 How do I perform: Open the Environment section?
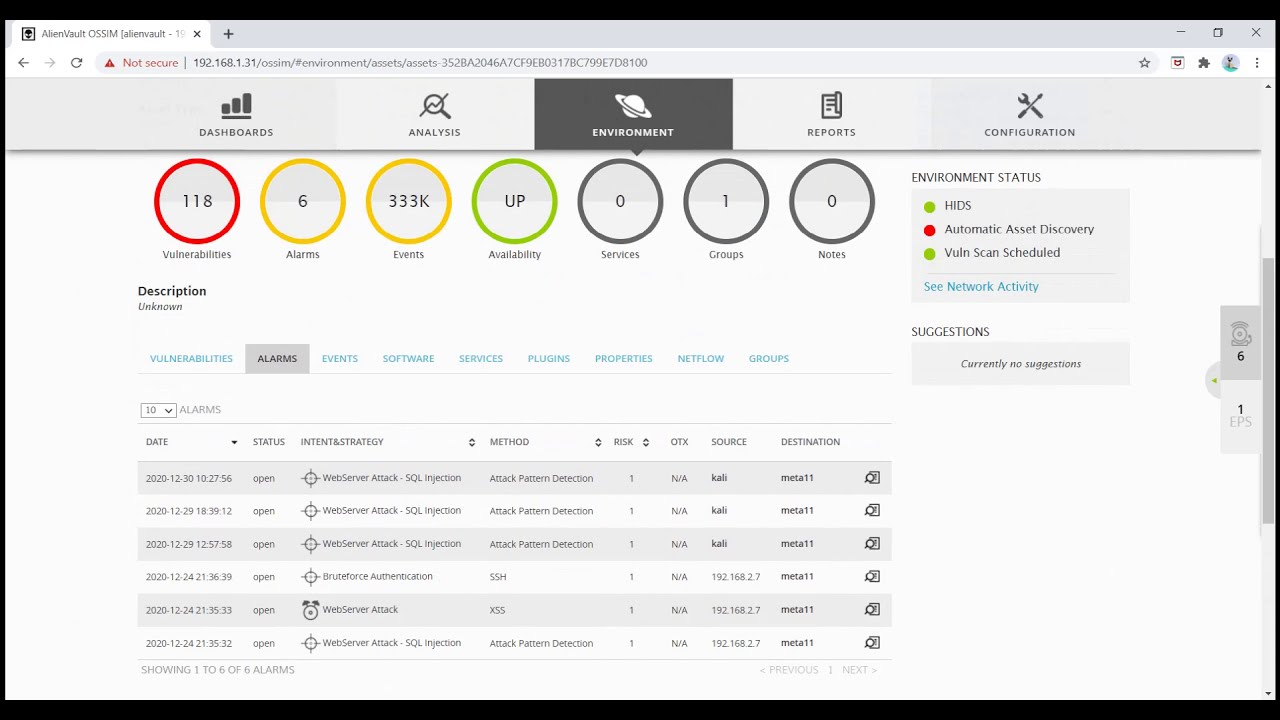pyautogui.click(x=633, y=115)
